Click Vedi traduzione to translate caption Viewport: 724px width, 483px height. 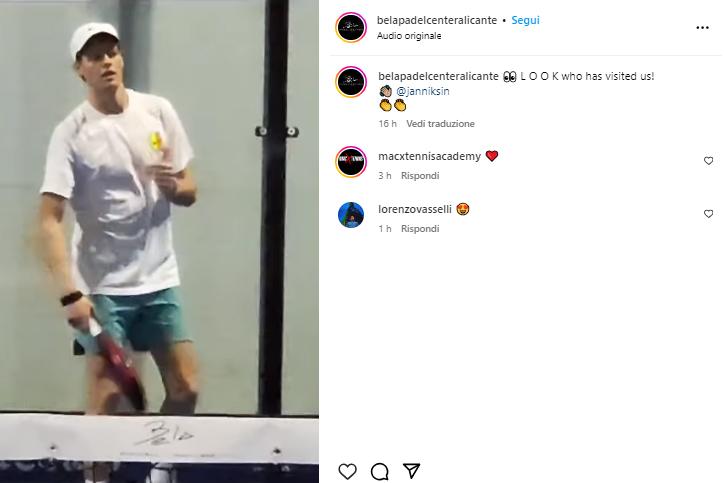440,124
